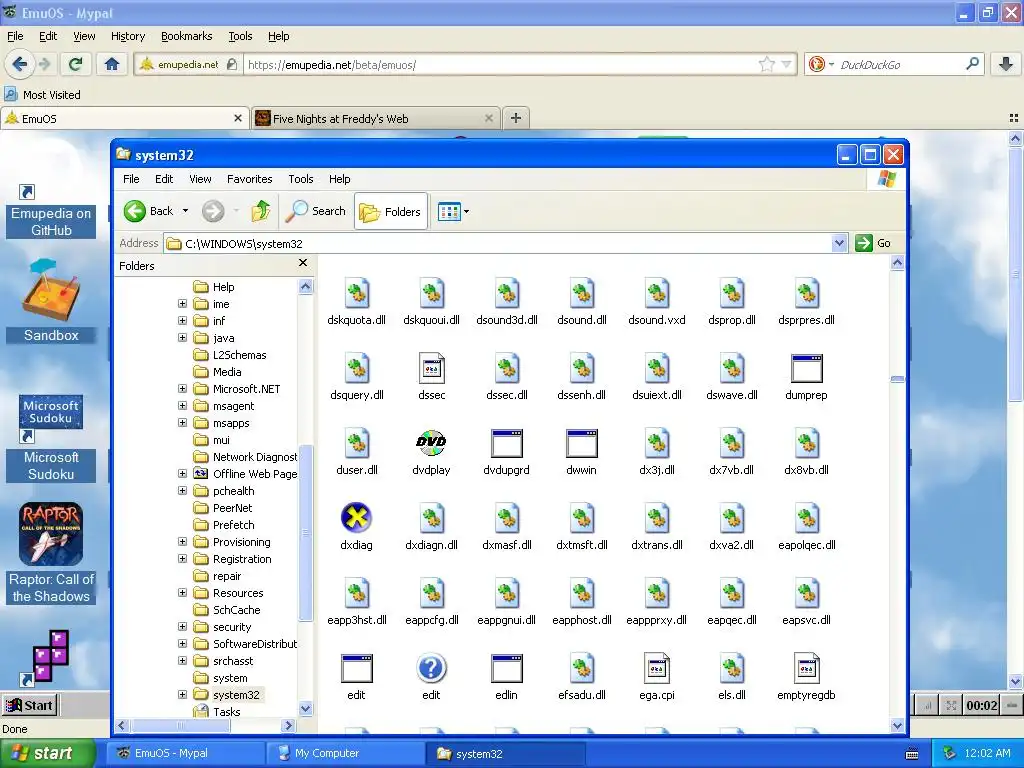Screen dimensions: 1024x768
Task: Click the system tray clock
Action: tap(987, 753)
